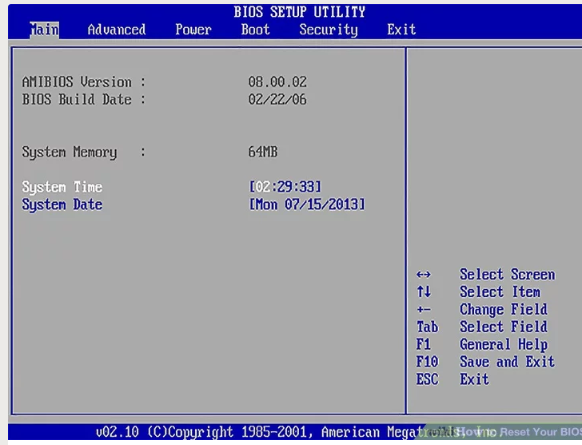Select the System Time label
Image resolution: width=582 pixels, height=445 pixels.
[x=62, y=187]
